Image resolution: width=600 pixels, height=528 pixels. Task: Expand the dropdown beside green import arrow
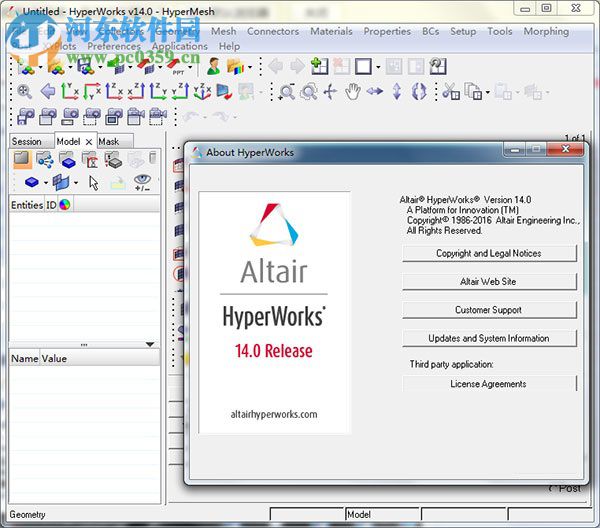click(130, 68)
